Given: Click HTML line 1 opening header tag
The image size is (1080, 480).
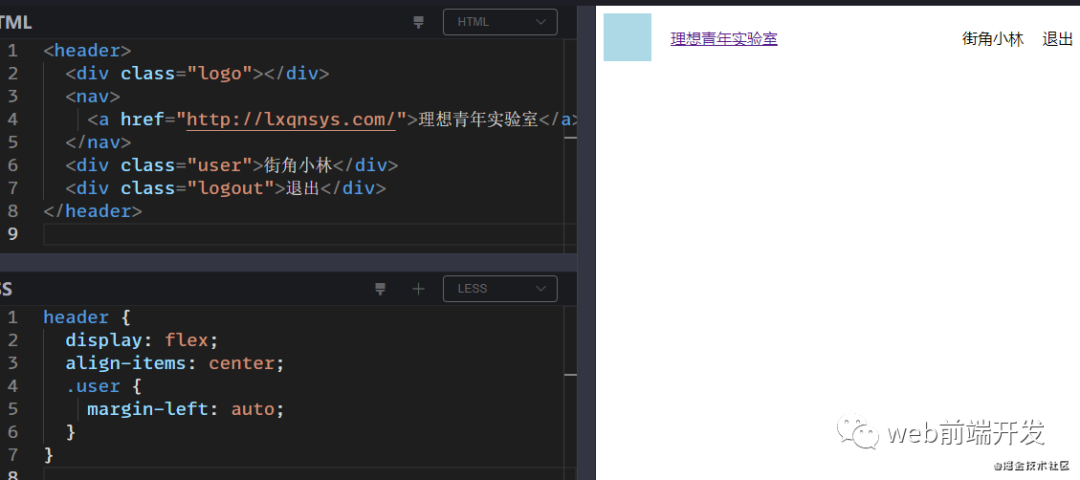Looking at the screenshot, I should 87,51.
